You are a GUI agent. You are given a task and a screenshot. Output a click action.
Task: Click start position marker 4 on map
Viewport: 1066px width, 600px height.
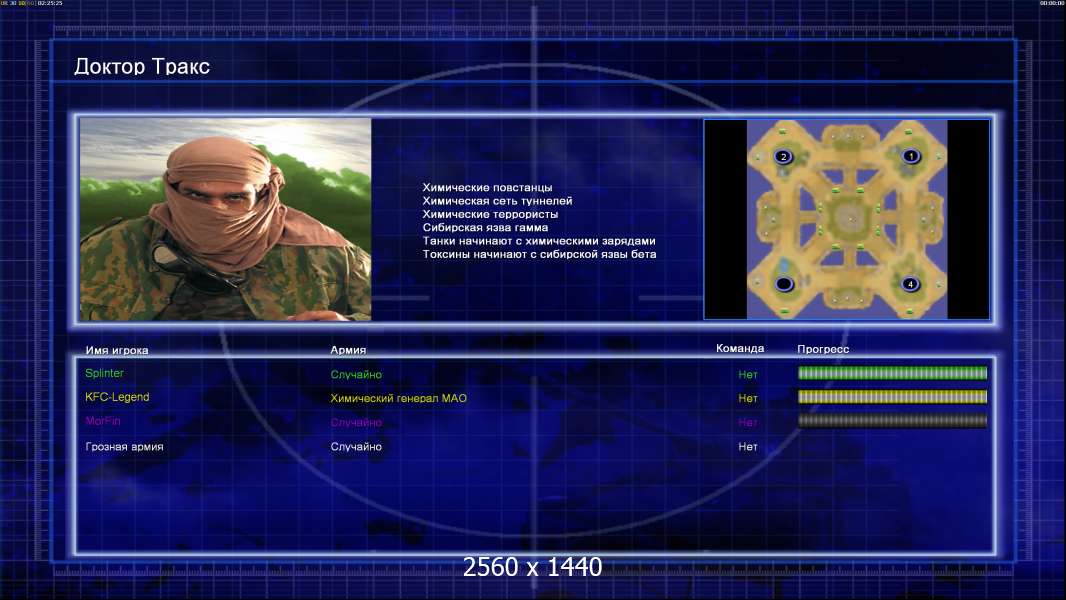pyautogui.click(x=910, y=284)
